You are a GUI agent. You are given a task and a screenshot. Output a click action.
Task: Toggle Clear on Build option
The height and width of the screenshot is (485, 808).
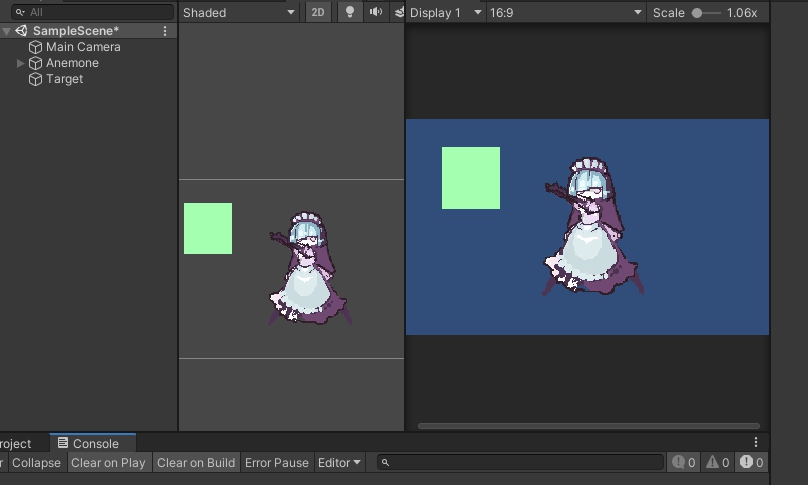[x=196, y=463]
